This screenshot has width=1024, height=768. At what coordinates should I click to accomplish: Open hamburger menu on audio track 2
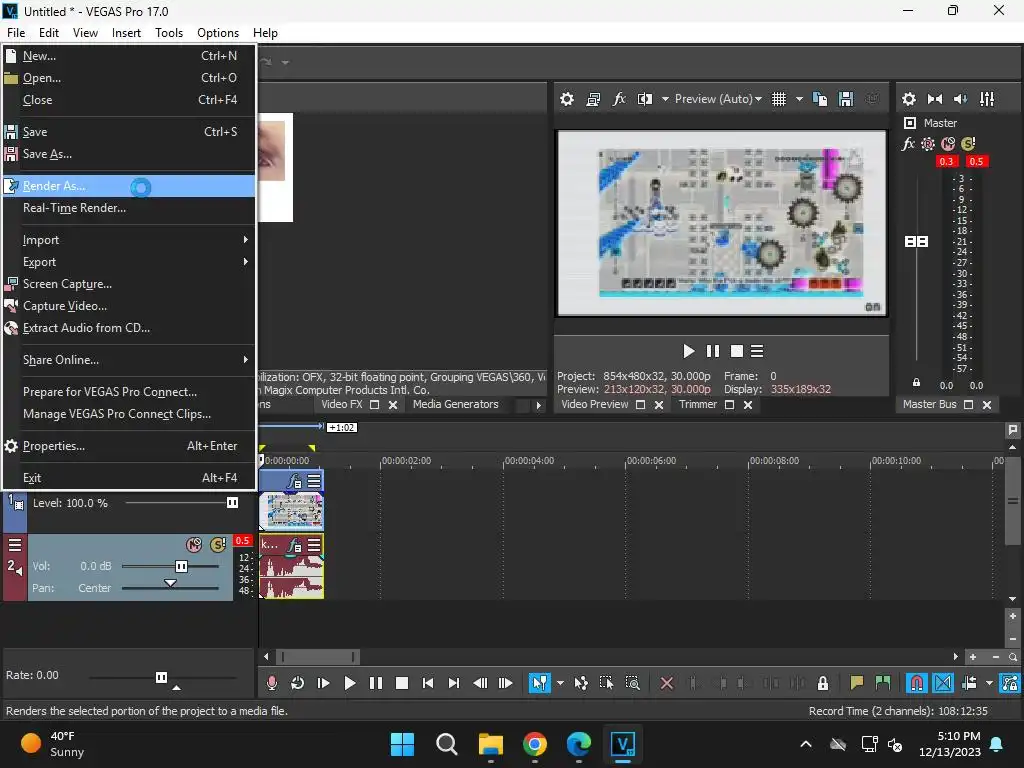[15, 545]
